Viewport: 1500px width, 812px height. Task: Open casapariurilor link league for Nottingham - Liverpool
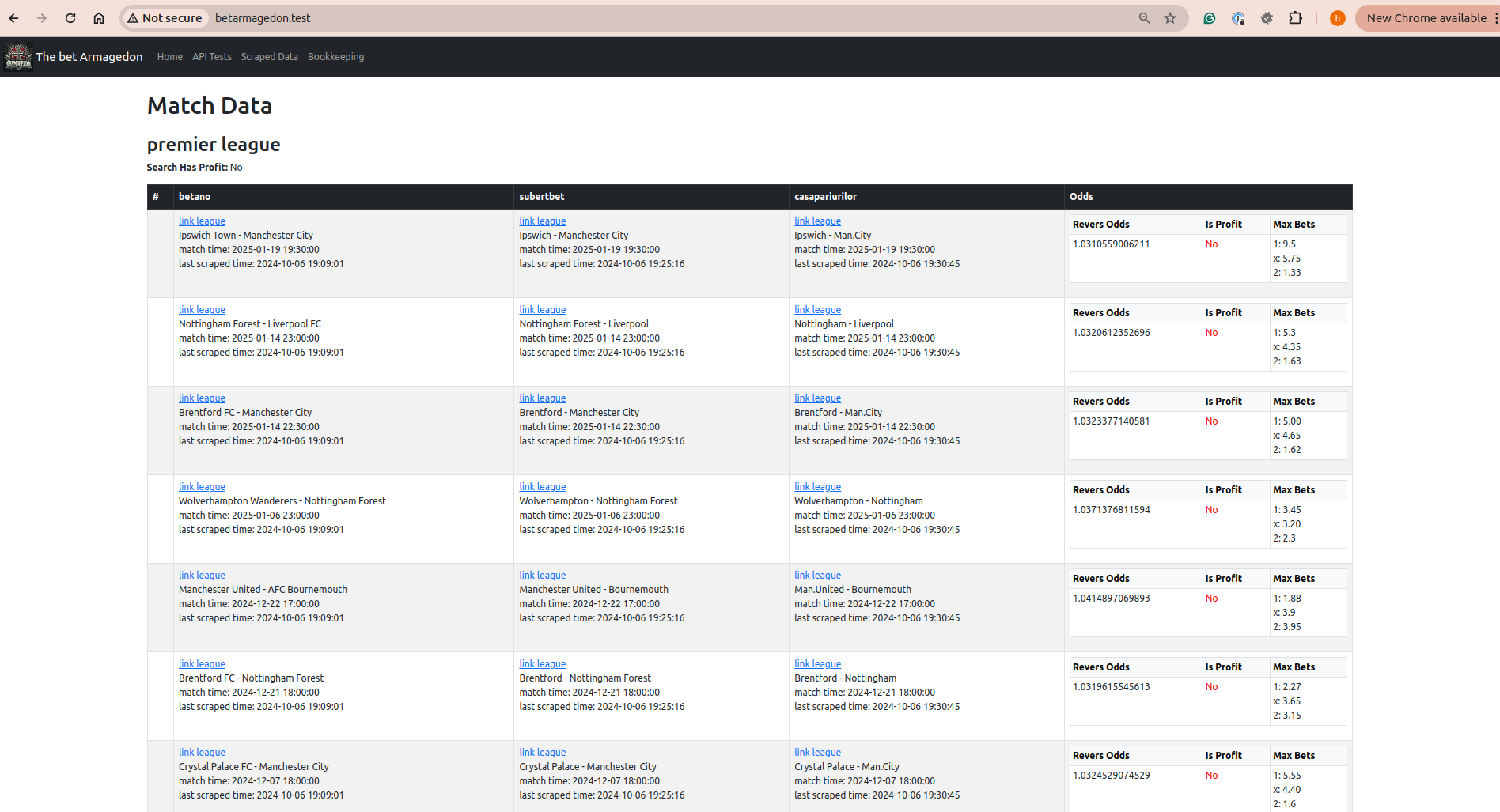pos(818,310)
